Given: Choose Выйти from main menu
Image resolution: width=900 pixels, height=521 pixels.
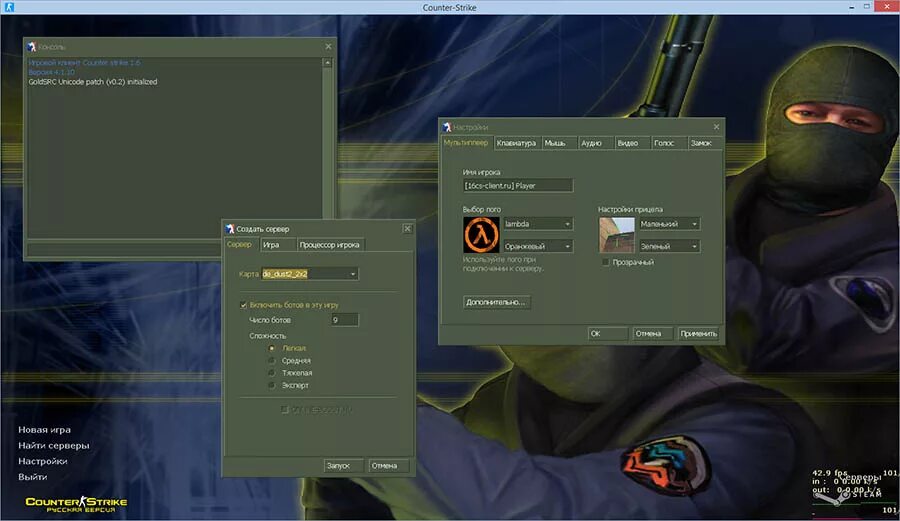Looking at the screenshot, I should (x=33, y=477).
